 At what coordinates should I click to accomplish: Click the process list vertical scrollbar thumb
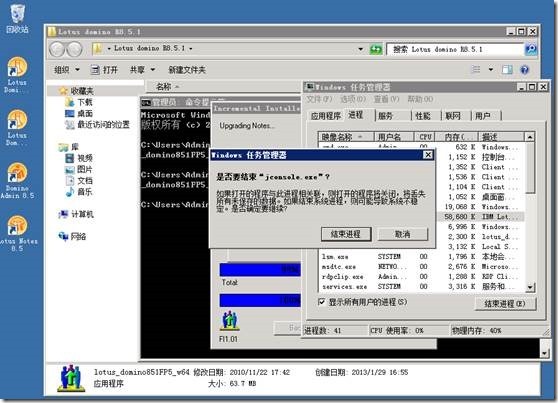point(530,167)
